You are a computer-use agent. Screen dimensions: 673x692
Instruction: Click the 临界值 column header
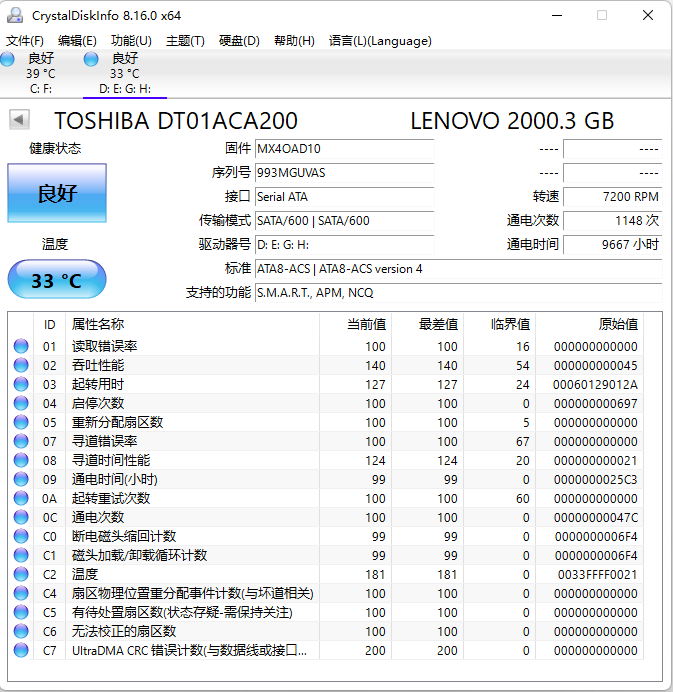(499, 324)
